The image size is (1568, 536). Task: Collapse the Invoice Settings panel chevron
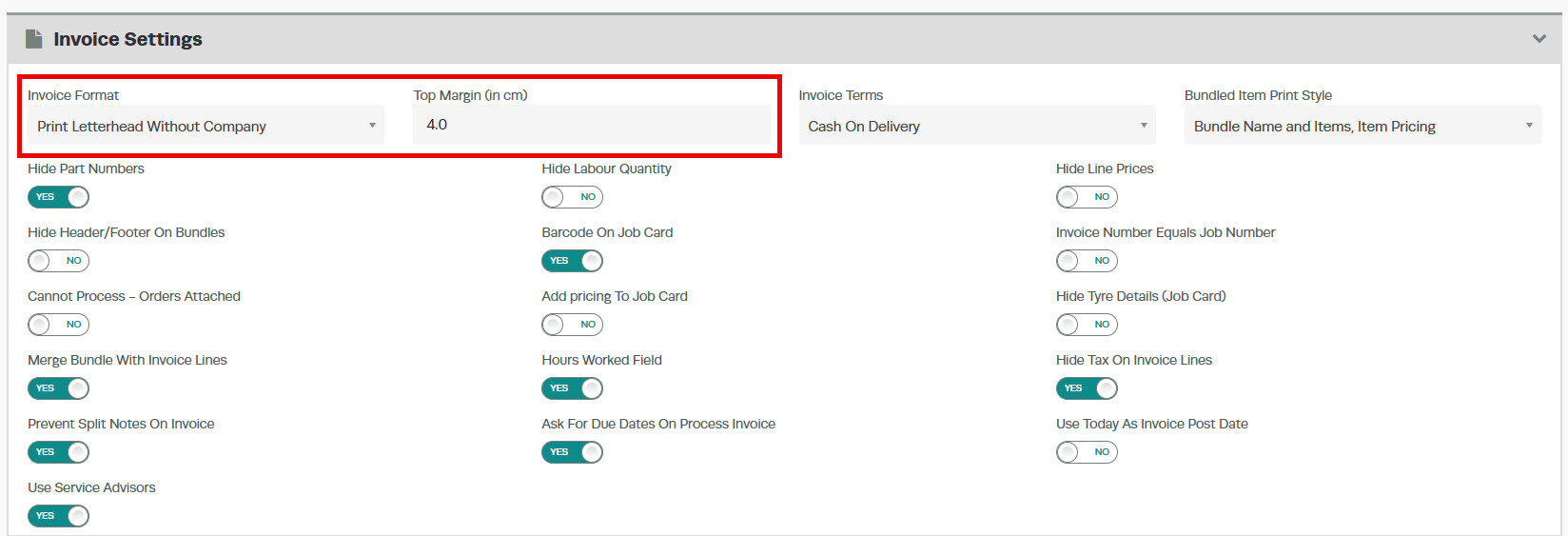click(x=1539, y=39)
